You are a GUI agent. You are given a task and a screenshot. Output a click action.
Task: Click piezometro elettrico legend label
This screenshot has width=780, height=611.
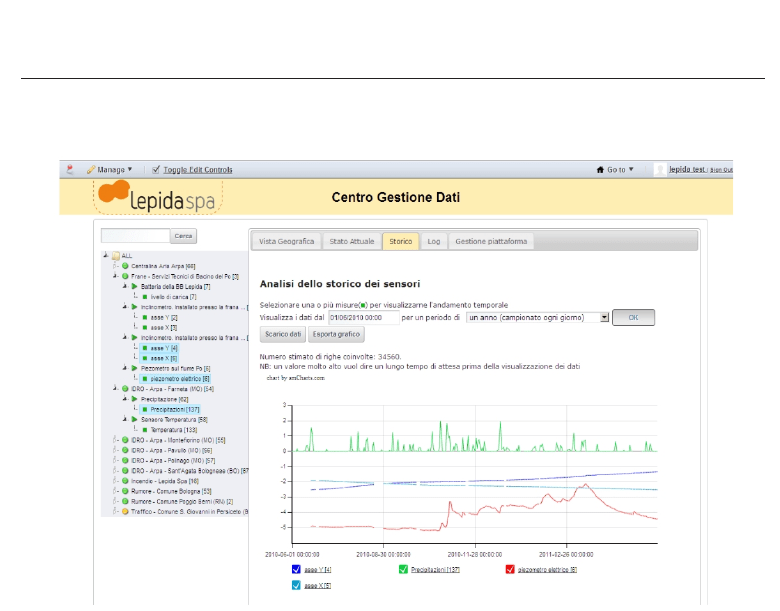[547, 570]
